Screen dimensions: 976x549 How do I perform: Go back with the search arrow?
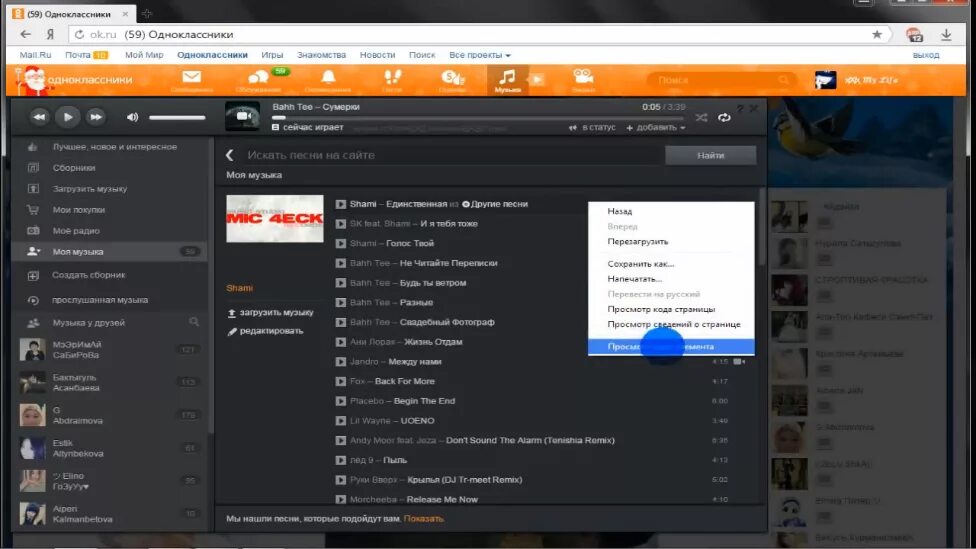click(x=230, y=155)
